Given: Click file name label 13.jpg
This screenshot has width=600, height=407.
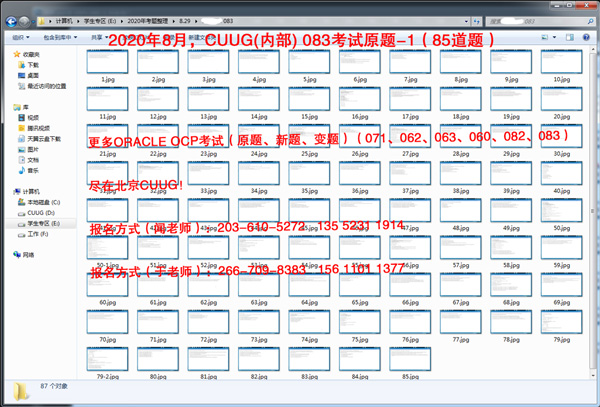Looking at the screenshot, I should [209, 117].
